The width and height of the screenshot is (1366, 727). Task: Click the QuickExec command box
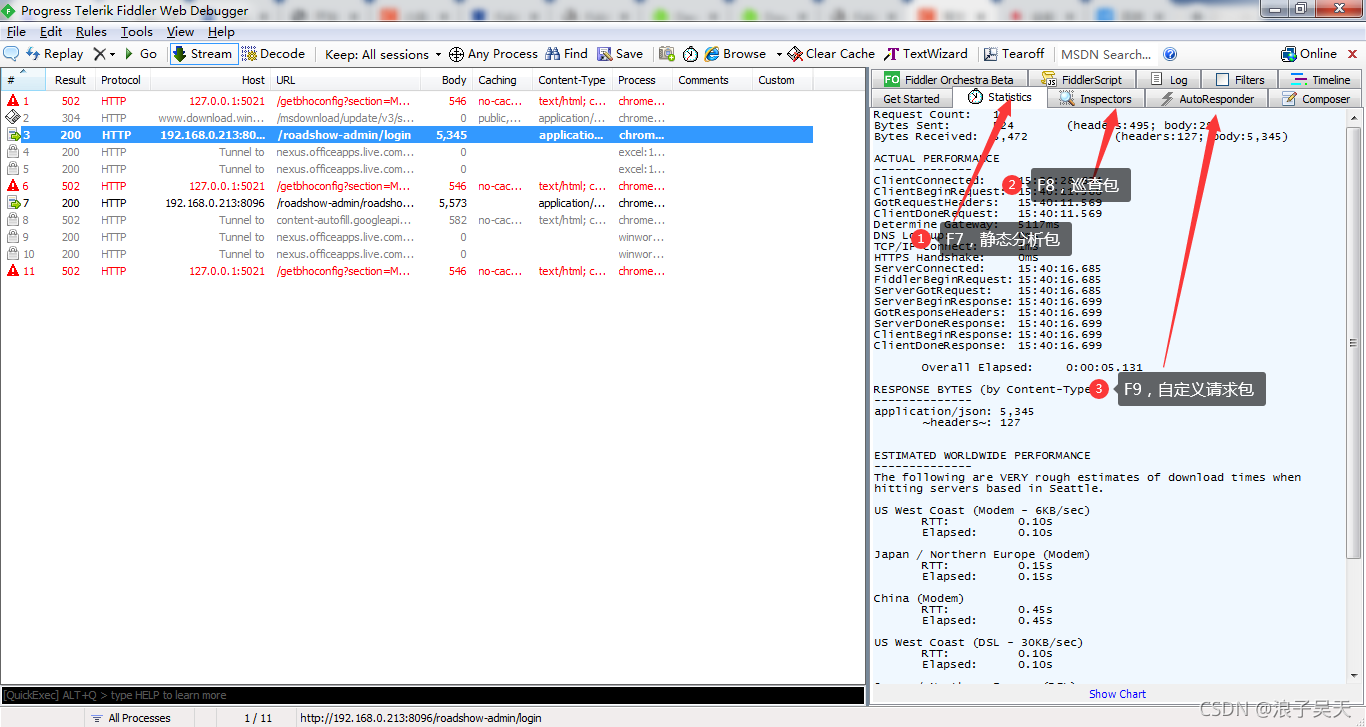click(x=433, y=695)
